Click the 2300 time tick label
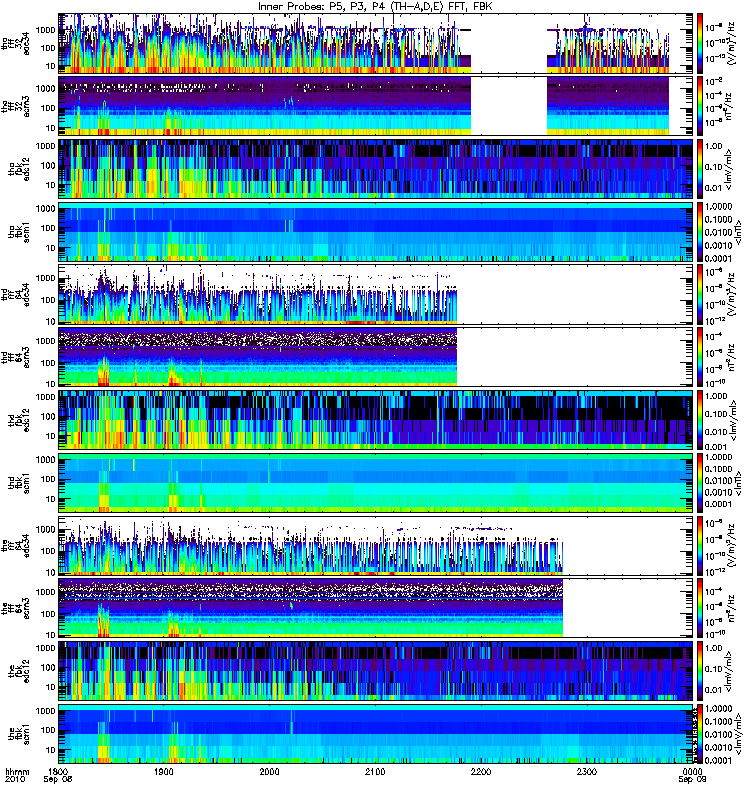Image resolution: width=750 pixels, height=800 pixels. coord(587,771)
